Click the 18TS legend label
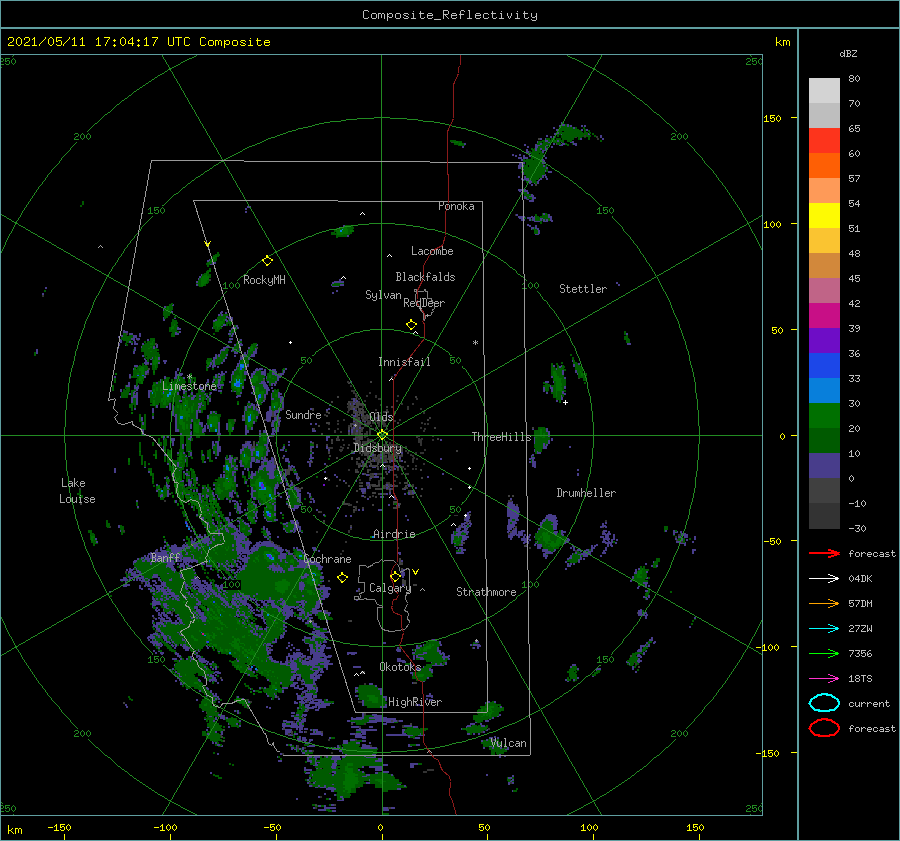The image size is (900, 841). pos(860,679)
